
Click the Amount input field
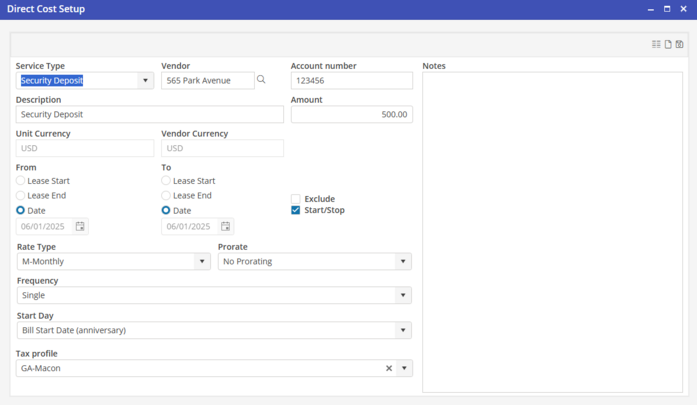click(x=351, y=115)
